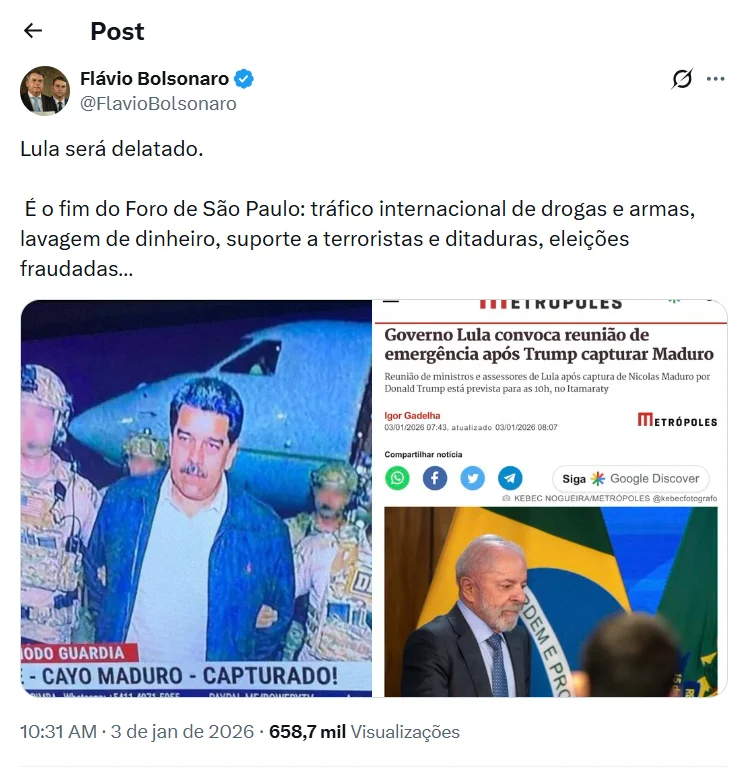Open Flávio Bolsonaro's profile picture
The image size is (747, 769).
coord(45,91)
